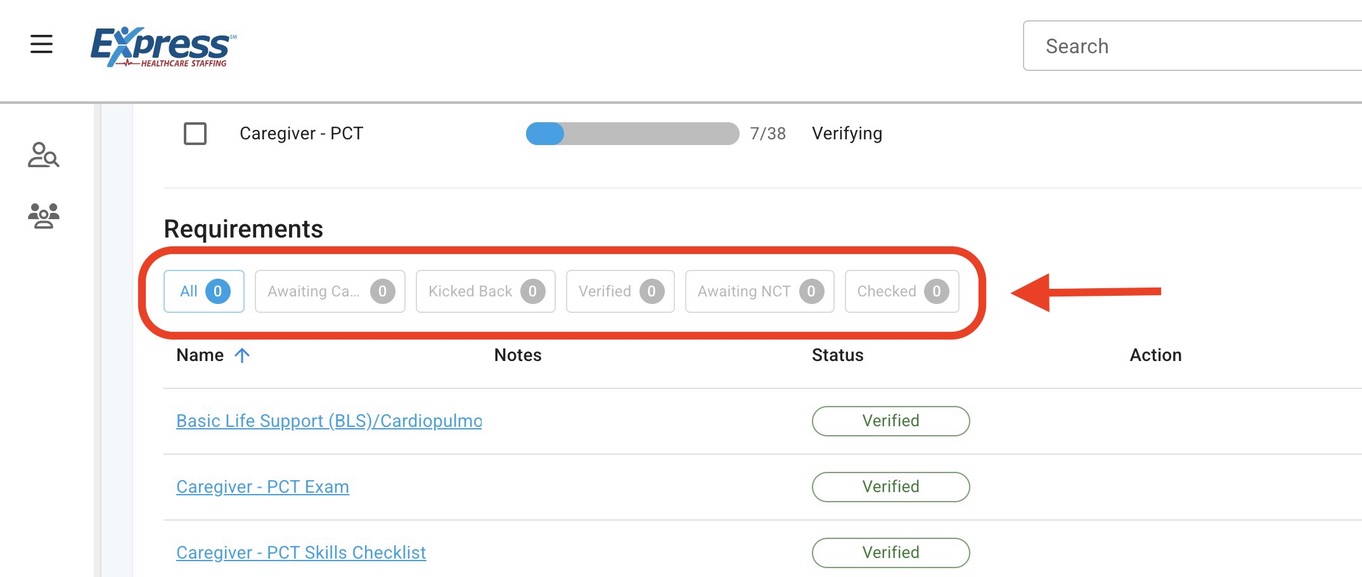Click Verified status badge for BLS row

[890, 421]
